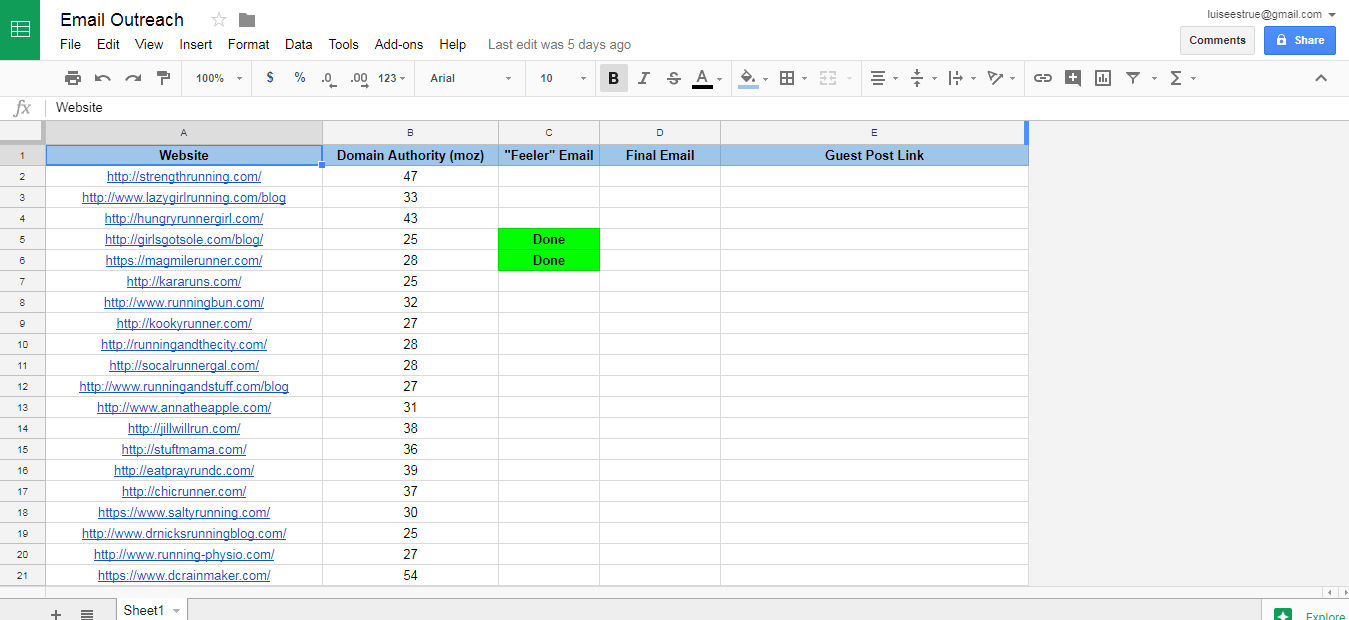Click the insert comment icon

[x=1073, y=78]
